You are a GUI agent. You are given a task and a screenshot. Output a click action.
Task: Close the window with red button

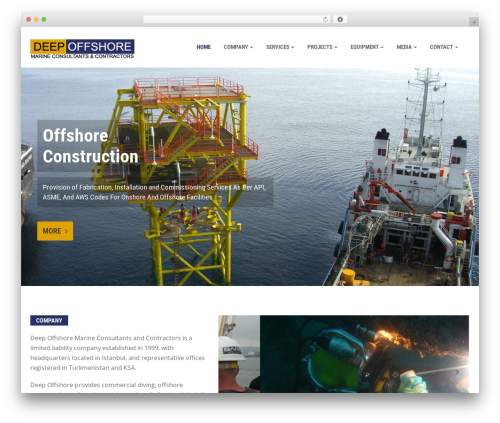coord(29,20)
